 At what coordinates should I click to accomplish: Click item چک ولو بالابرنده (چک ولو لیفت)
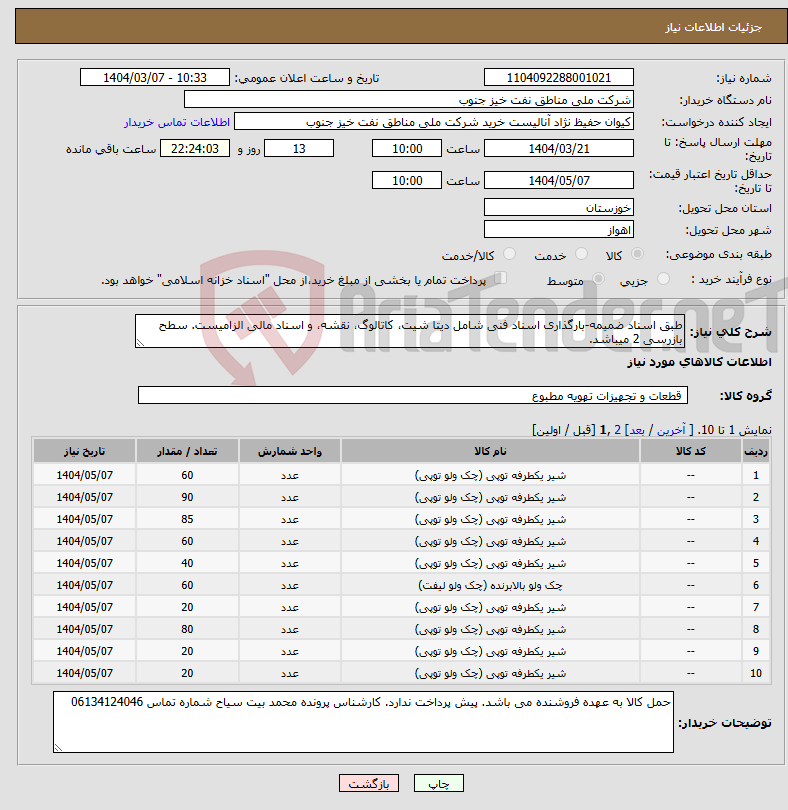pyautogui.click(x=490, y=585)
